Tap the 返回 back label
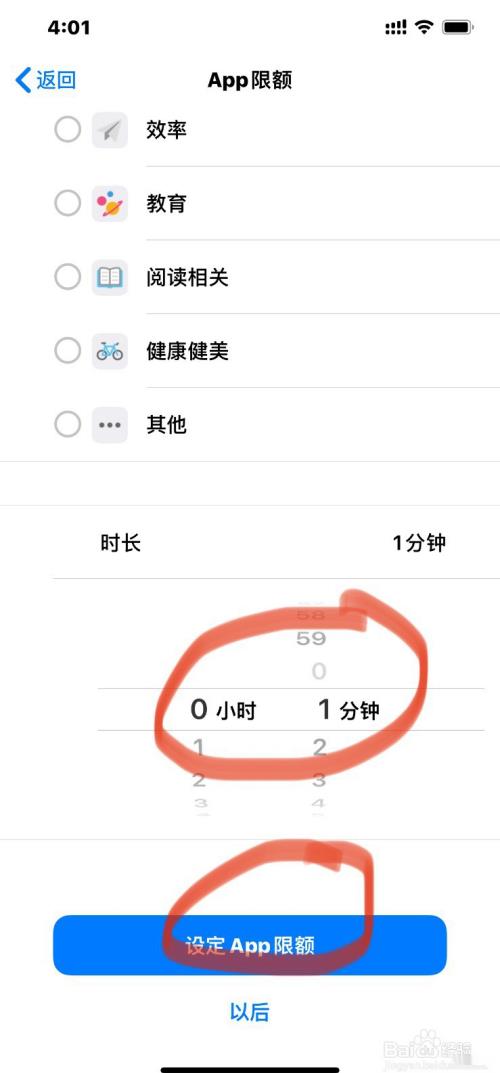This screenshot has width=500, height=1073. tap(56, 80)
